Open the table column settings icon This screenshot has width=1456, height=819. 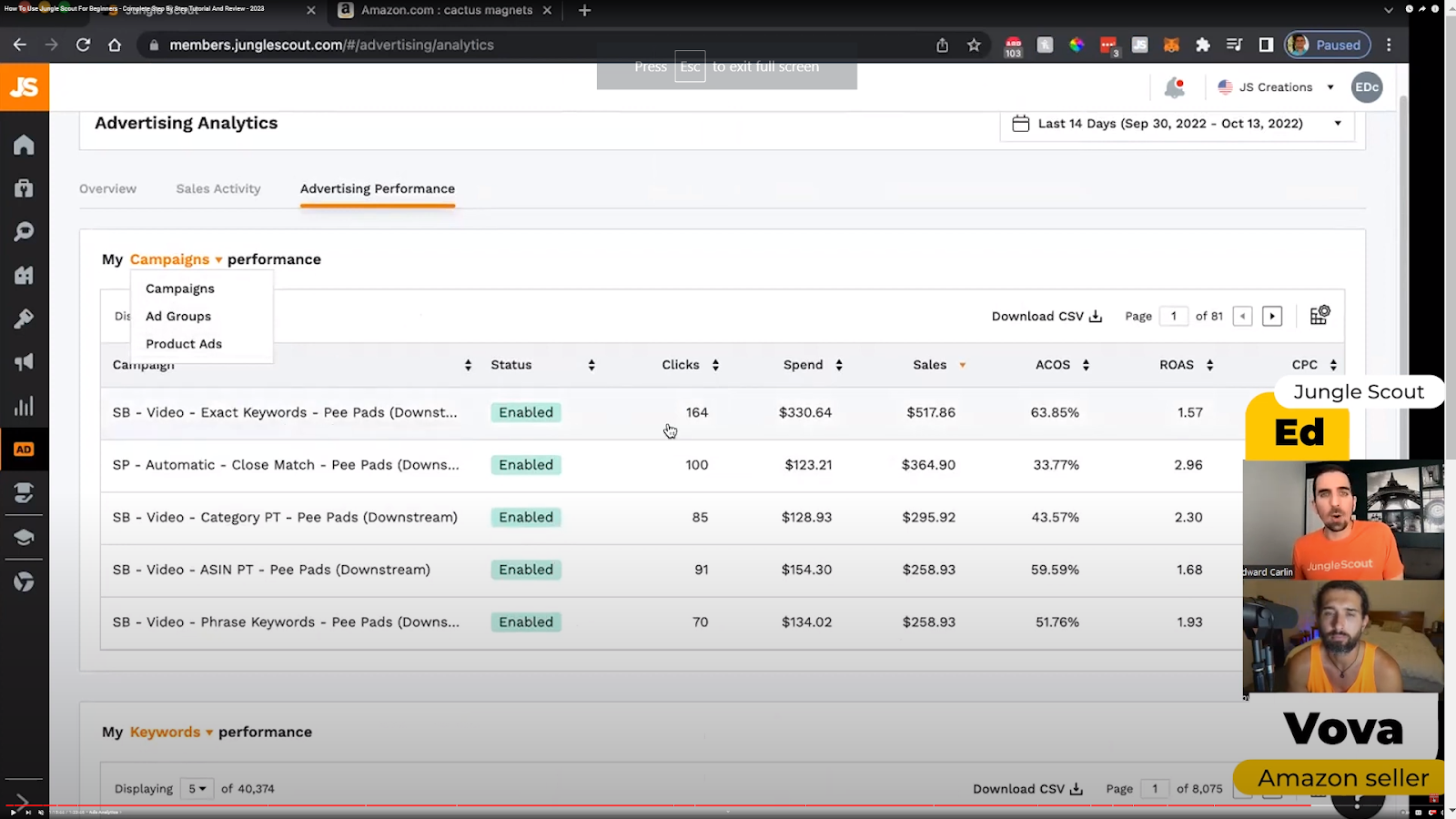1319,316
